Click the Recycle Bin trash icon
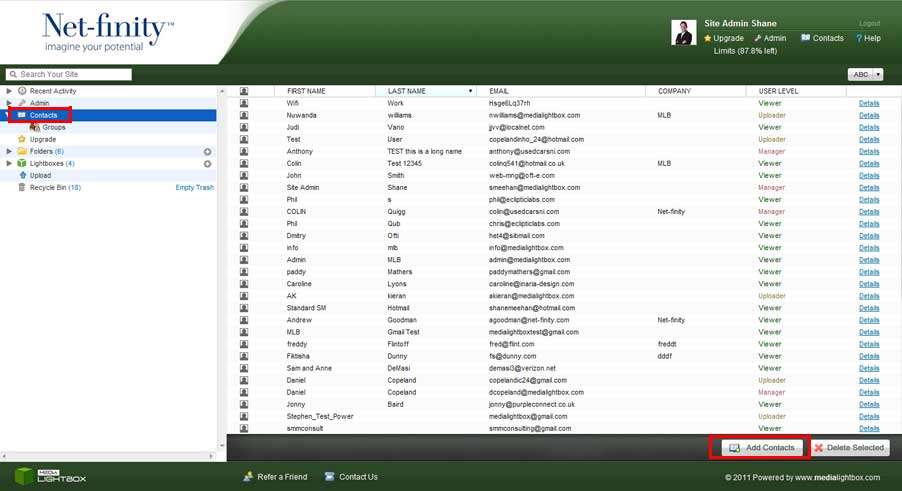902x491 pixels. [x=21, y=187]
